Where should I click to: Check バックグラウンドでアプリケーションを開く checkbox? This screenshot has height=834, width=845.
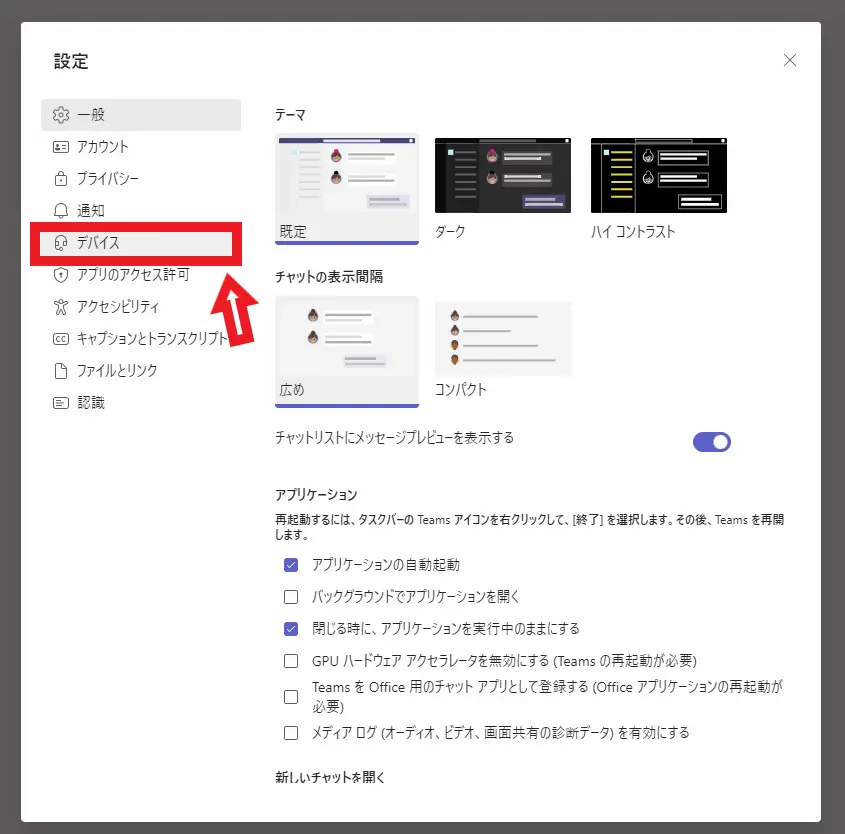[291, 597]
